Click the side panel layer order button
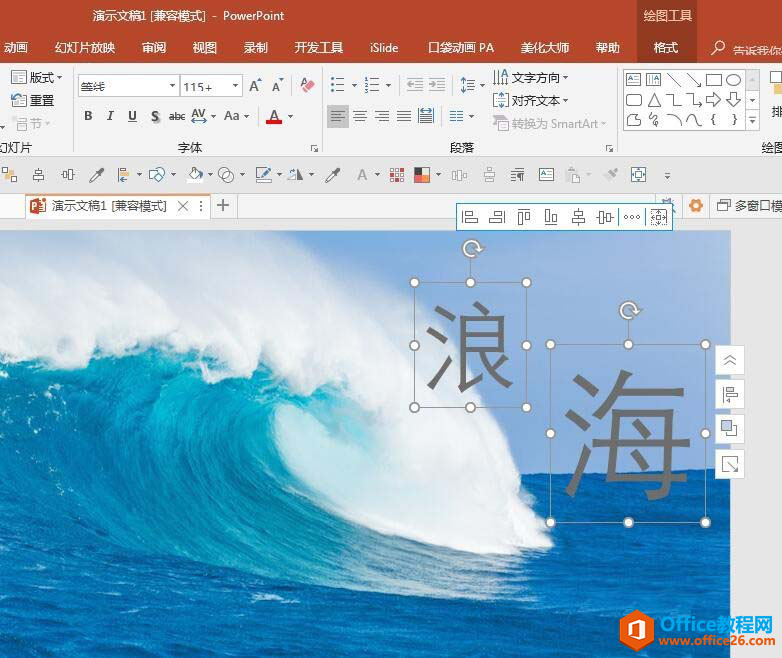The height and width of the screenshot is (658, 782). pyautogui.click(x=730, y=429)
